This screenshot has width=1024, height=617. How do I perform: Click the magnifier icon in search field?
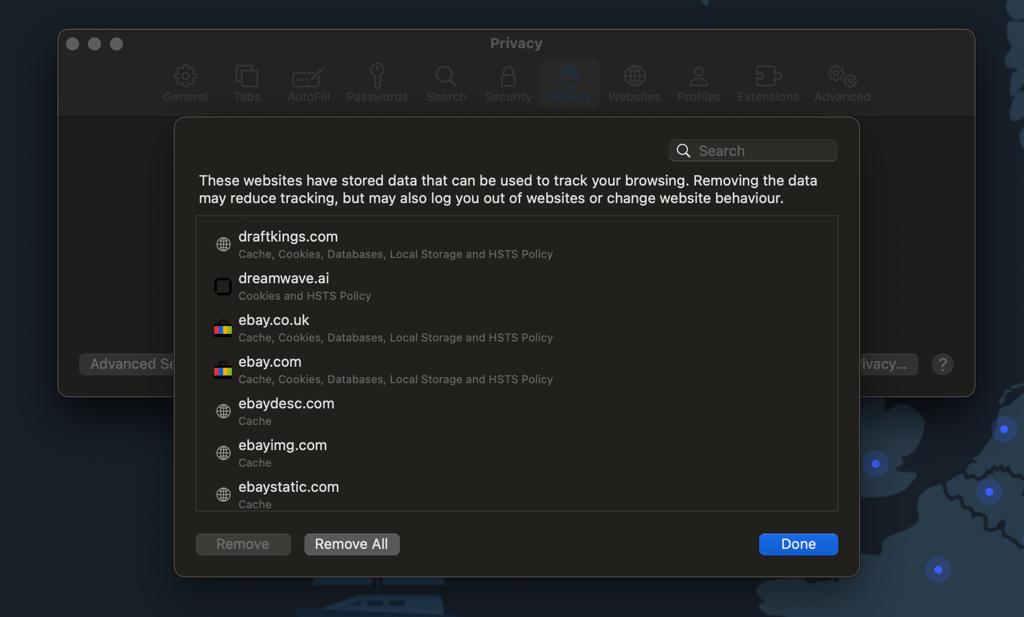[683, 151]
